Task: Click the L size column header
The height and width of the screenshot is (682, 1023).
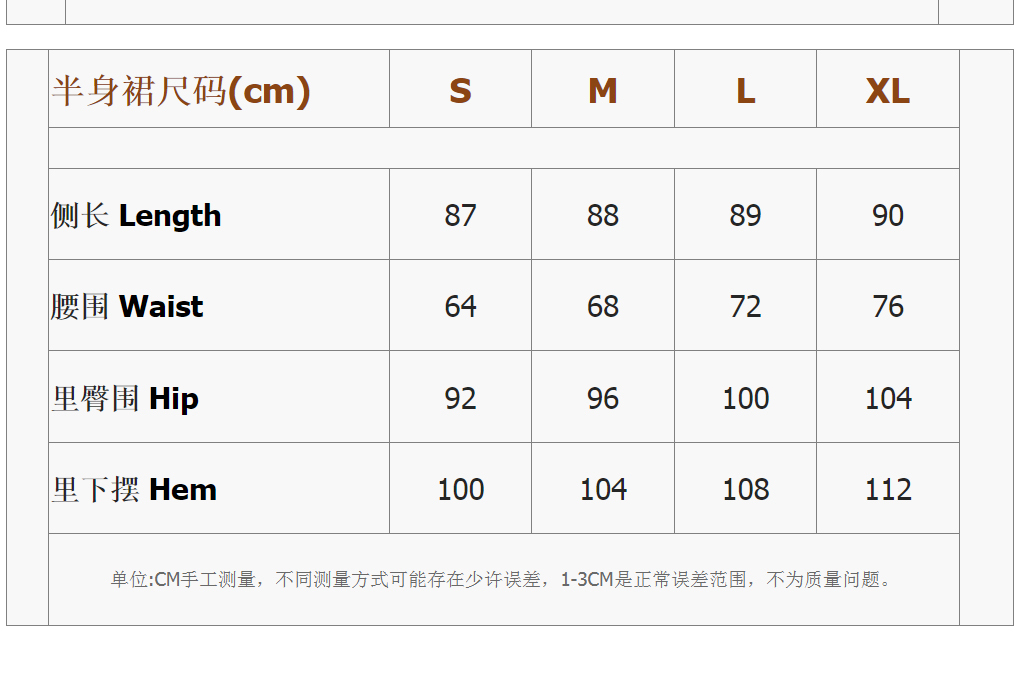Action: (745, 91)
